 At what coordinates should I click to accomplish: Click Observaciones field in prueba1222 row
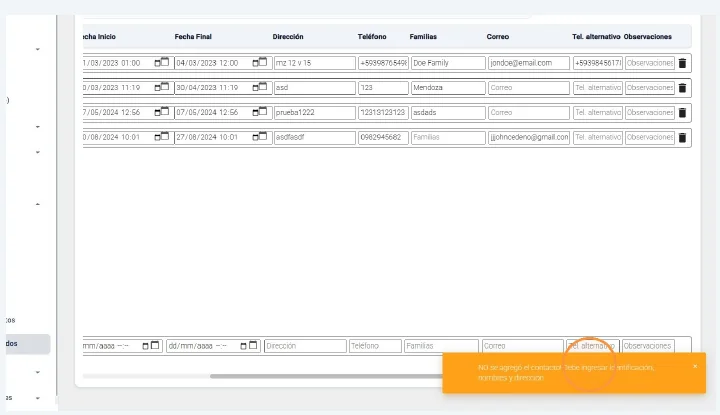[x=650, y=112]
